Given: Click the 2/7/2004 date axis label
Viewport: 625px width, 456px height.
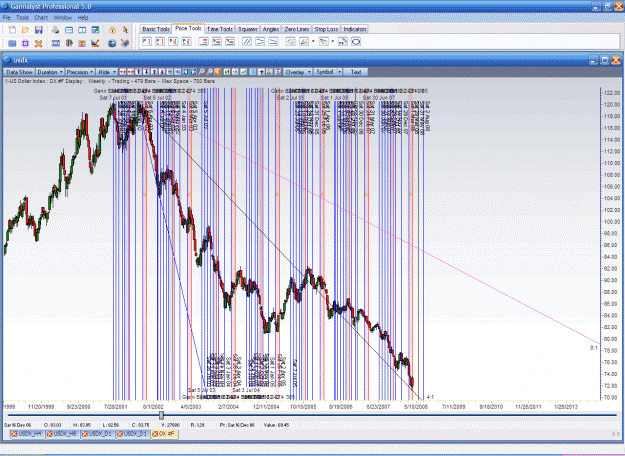Looking at the screenshot, I should click(228, 407).
